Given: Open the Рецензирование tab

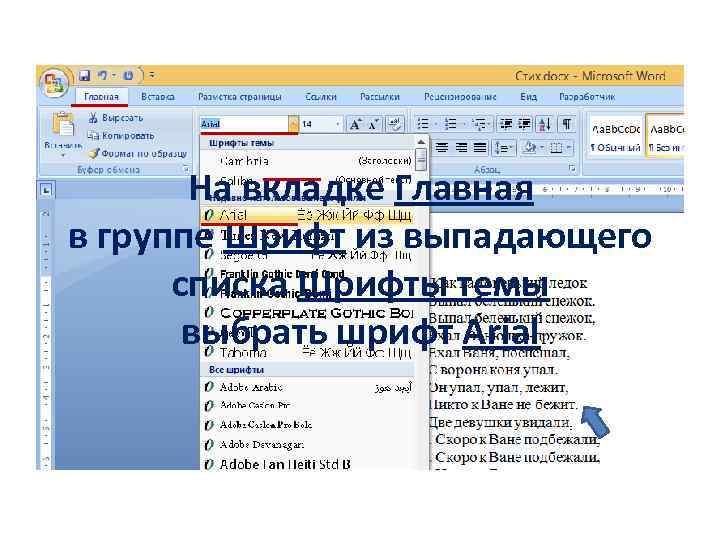Looking at the screenshot, I should (x=460, y=97).
